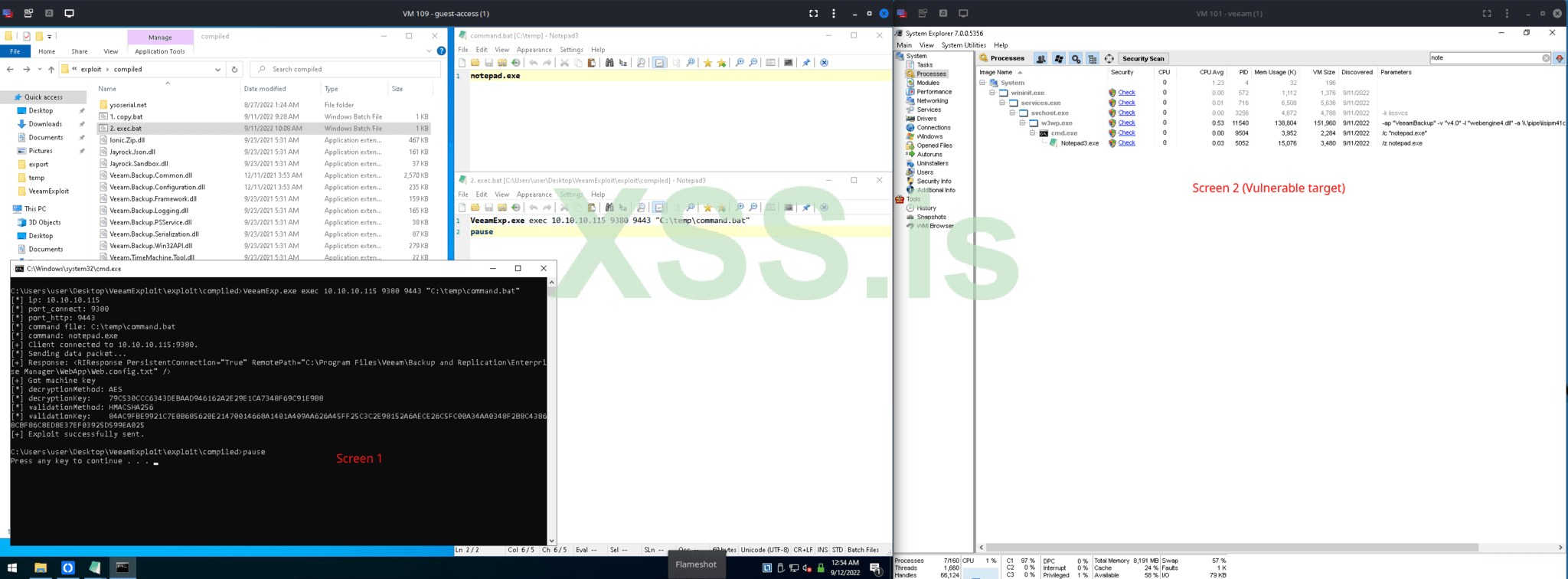Toggle word wrap in command.bat Notepad3 toolbar
Viewport: 1568px width, 579px height.
pos(659,63)
